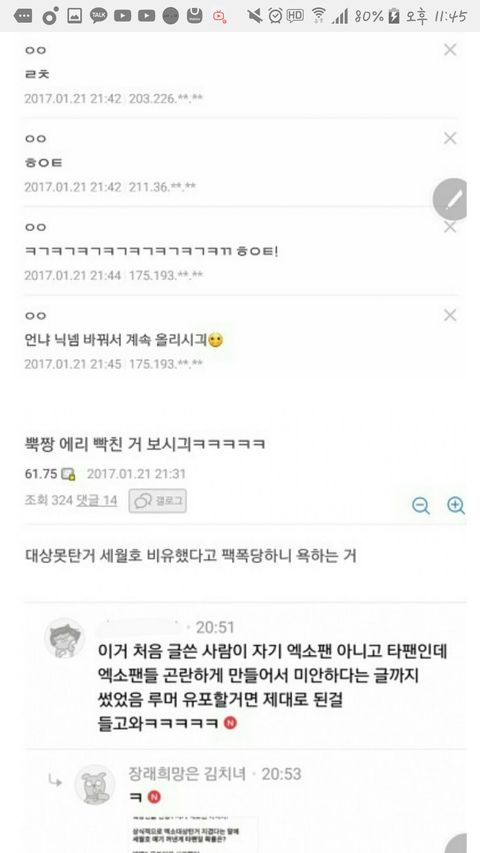The width and height of the screenshot is (480, 853).
Task: Delete the first ㄹㅊ comment with X
Action: click(450, 50)
